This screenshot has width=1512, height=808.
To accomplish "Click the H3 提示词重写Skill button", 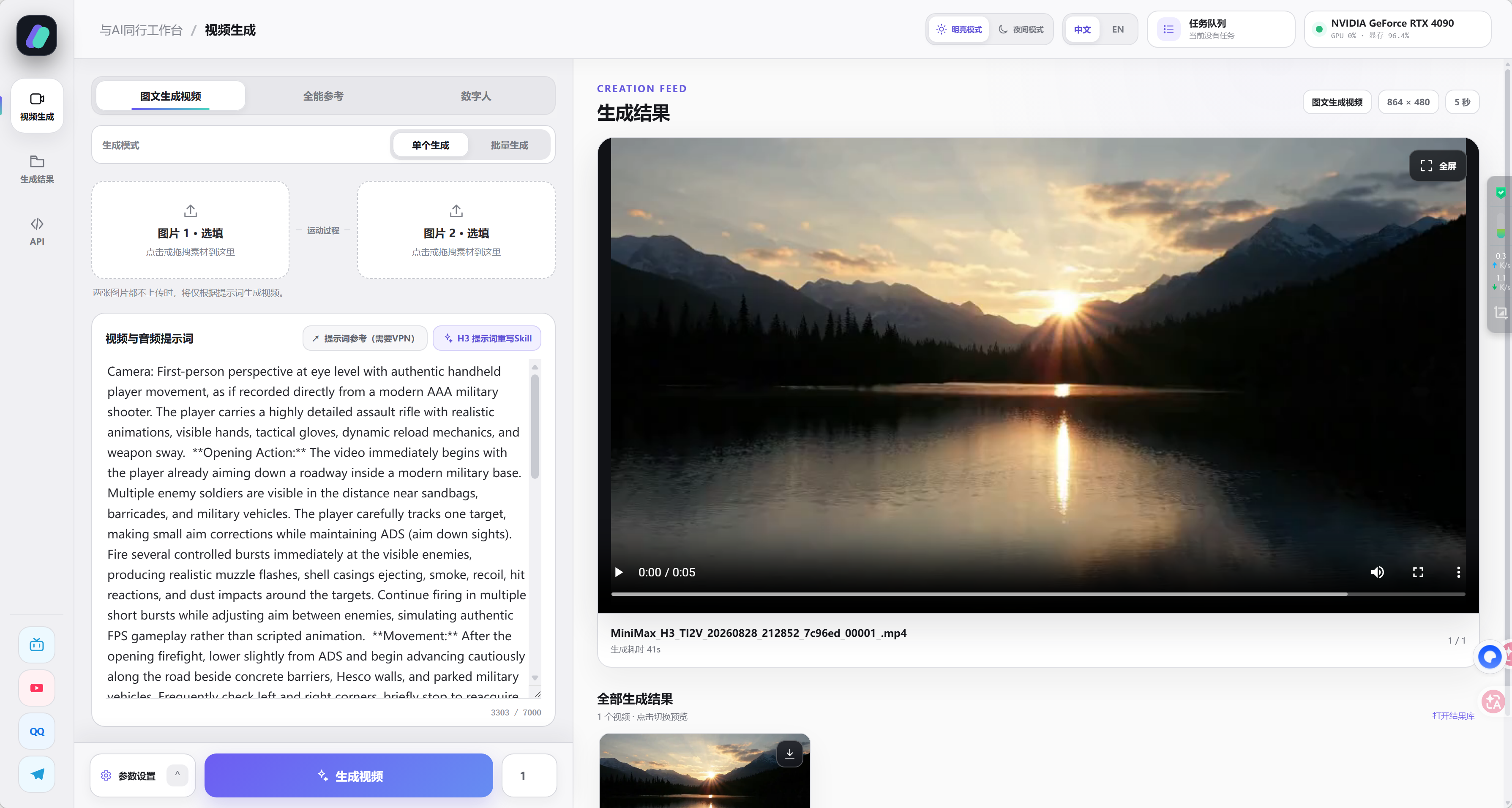I will click(x=487, y=338).
